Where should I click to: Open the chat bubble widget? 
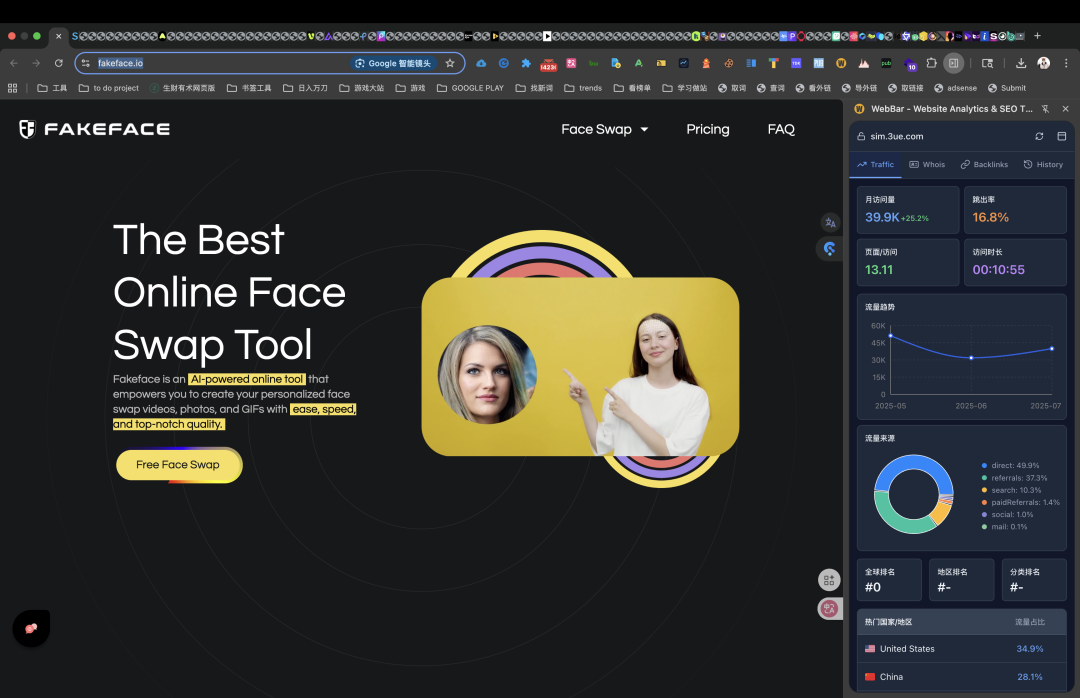click(x=31, y=628)
